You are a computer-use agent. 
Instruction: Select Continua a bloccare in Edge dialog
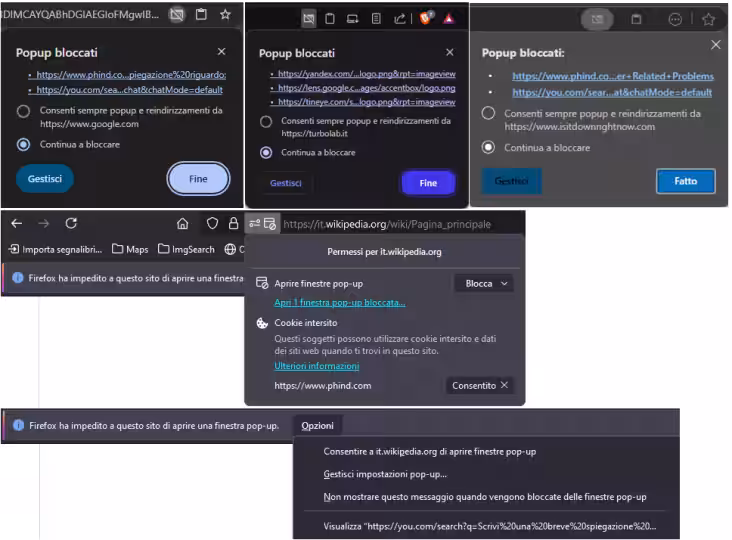(488, 147)
